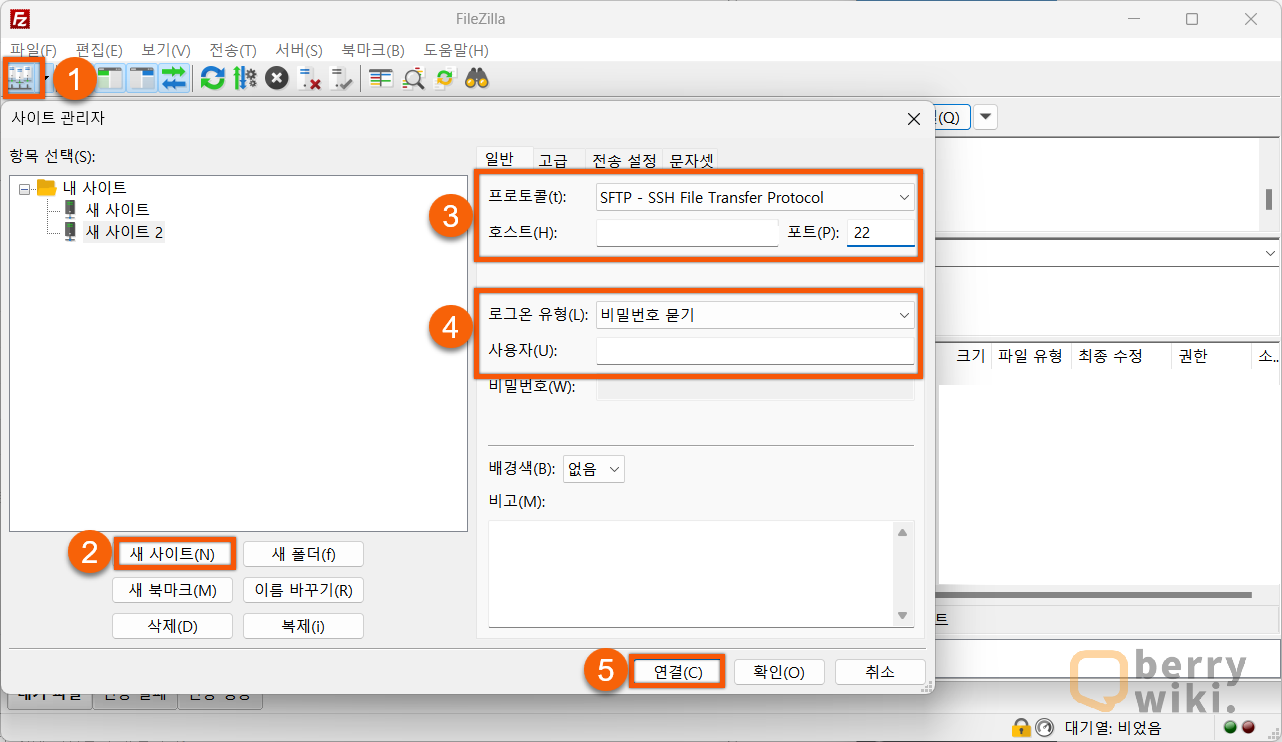Open the 파일(F) menu
Image resolution: width=1282 pixels, height=742 pixels.
click(33, 50)
